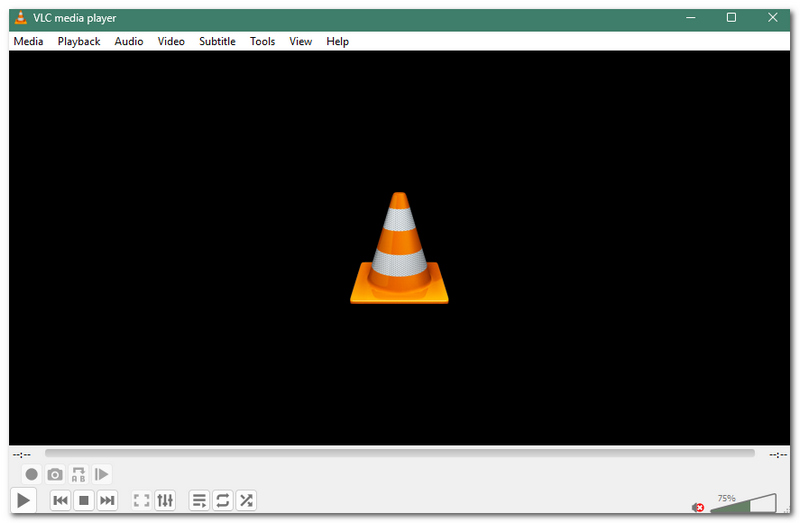
Task: Skip to next media track
Action: tap(107, 500)
